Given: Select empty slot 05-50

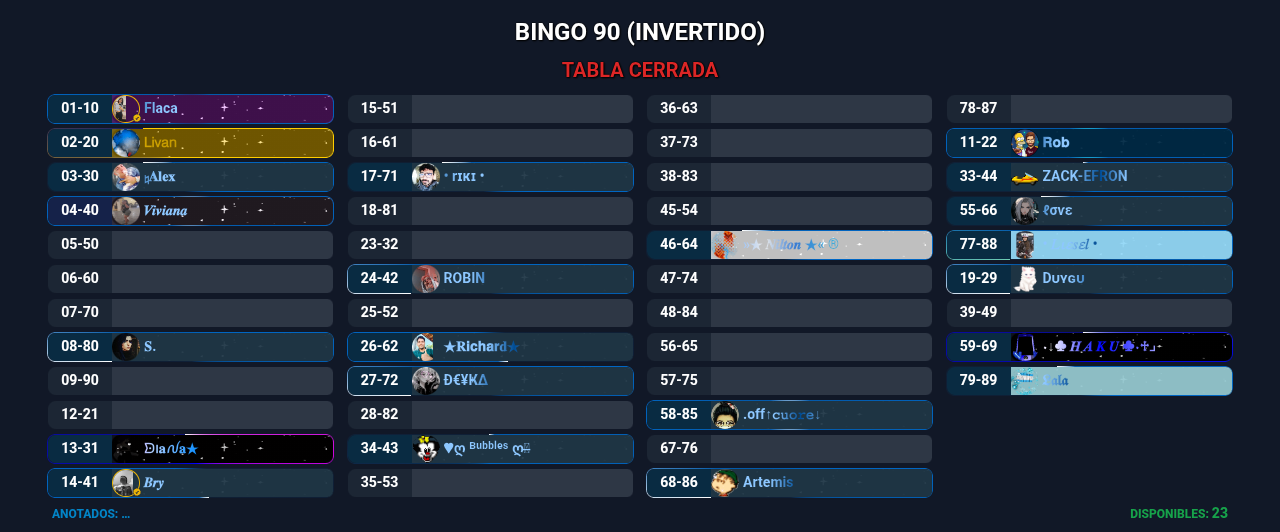Looking at the screenshot, I should tap(190, 245).
